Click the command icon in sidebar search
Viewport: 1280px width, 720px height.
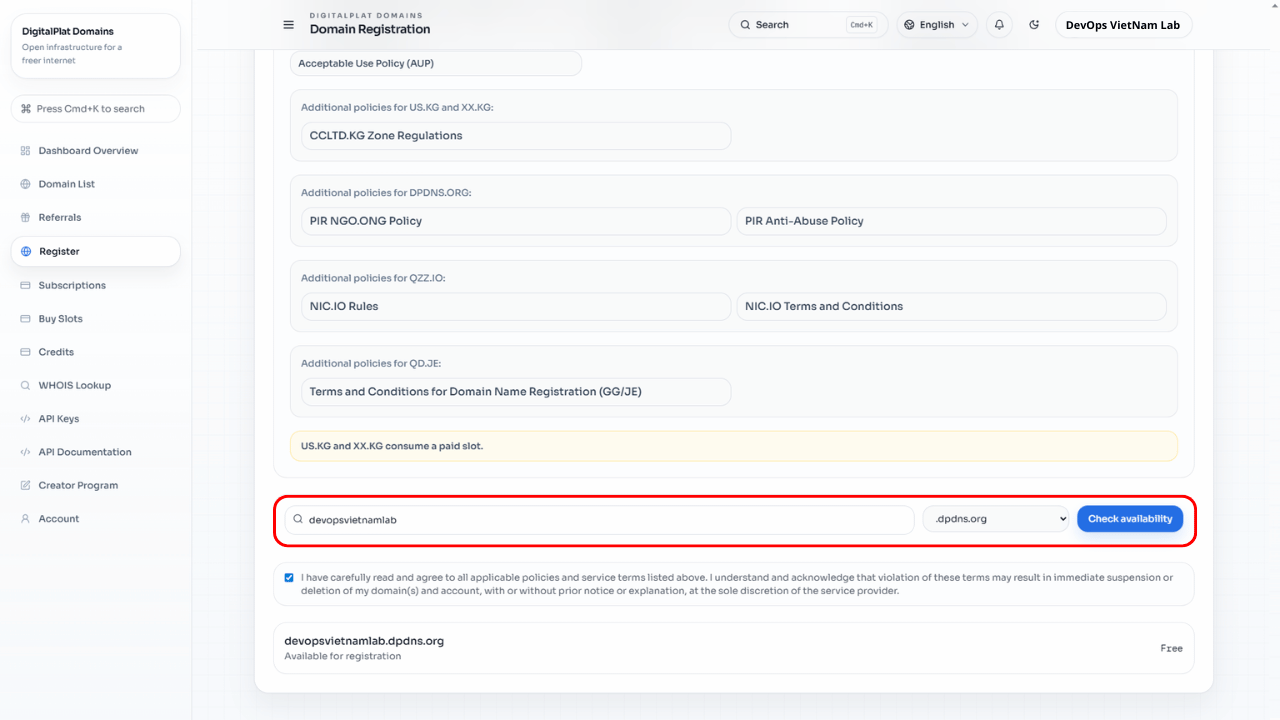click(26, 109)
